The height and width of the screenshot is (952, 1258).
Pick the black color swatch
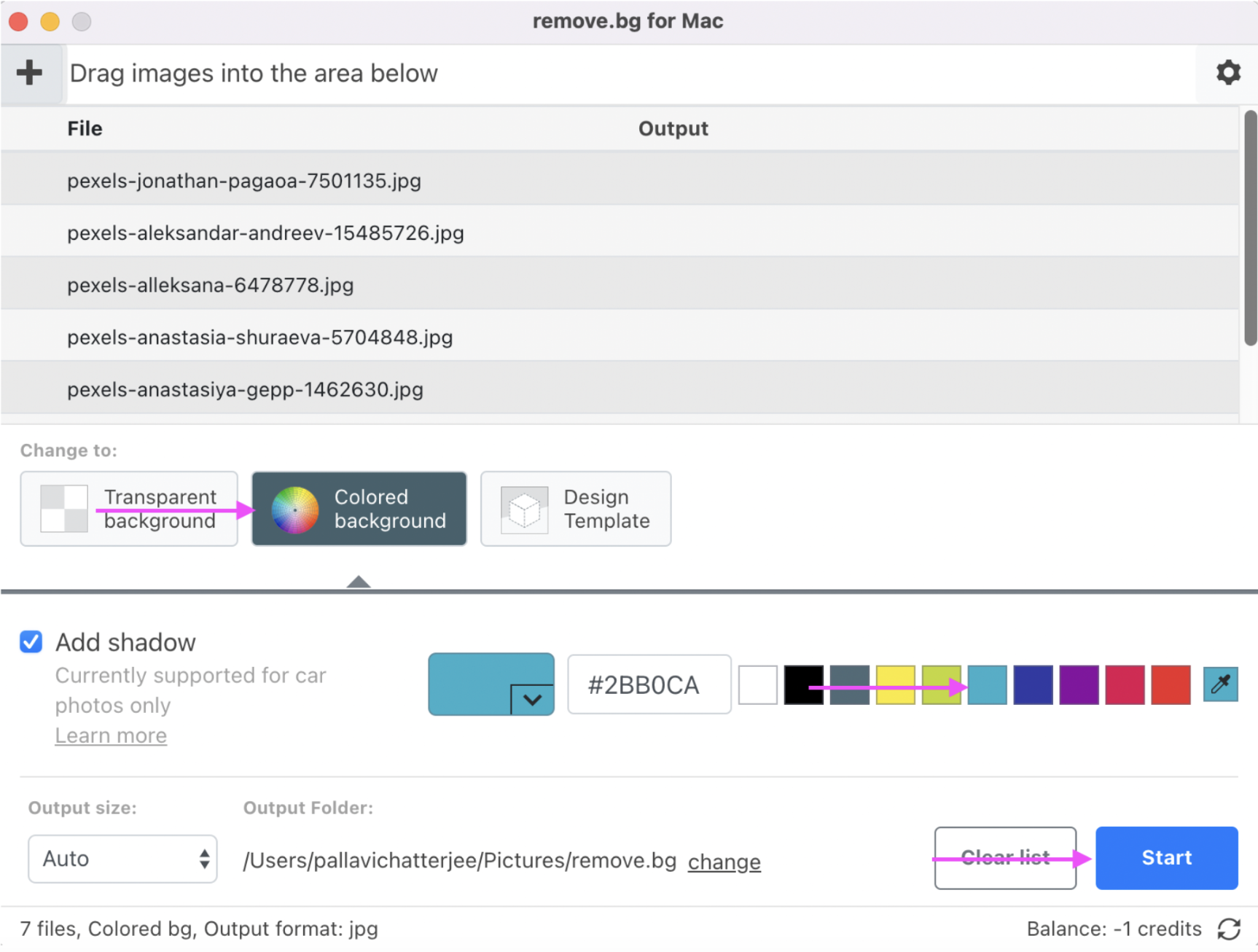[x=804, y=685]
